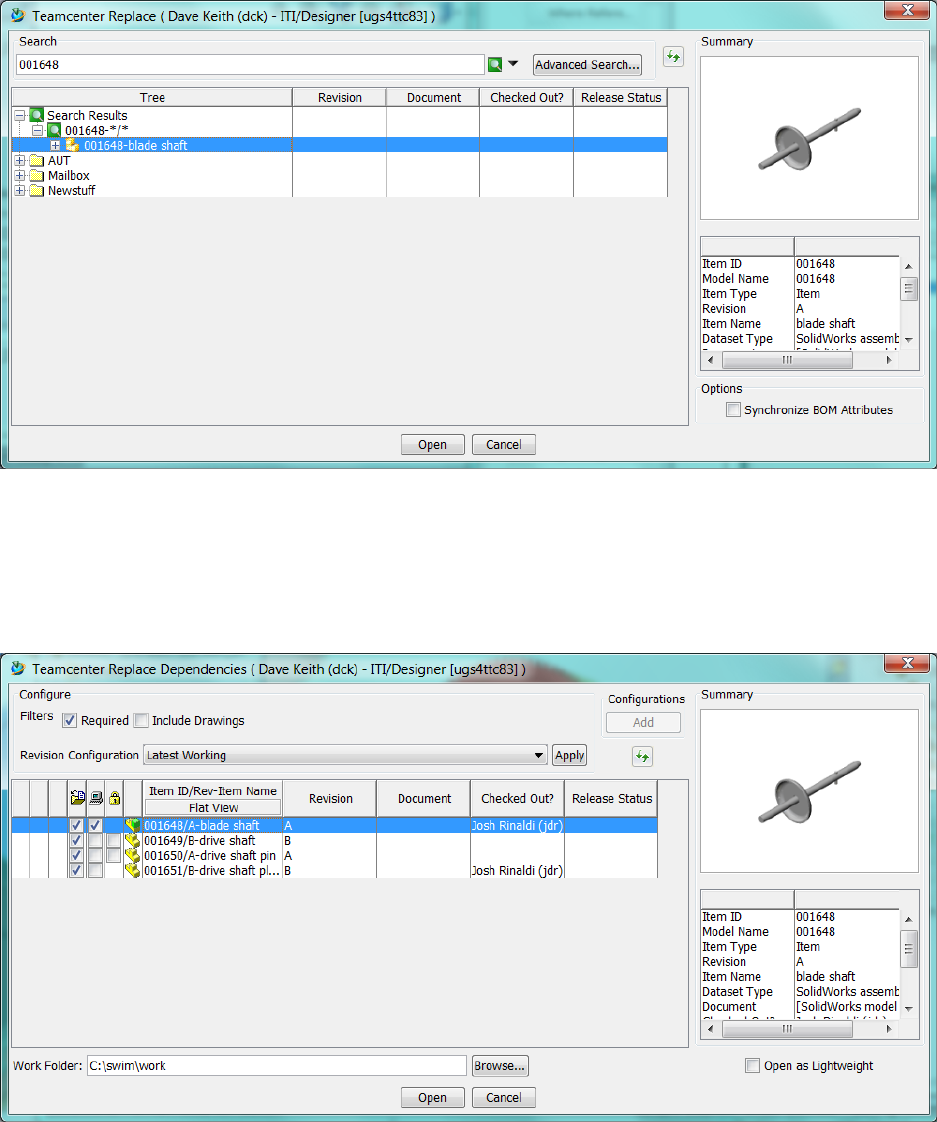Click the Tree column header
Image resolution: width=937 pixels, height=1122 pixels.
pyautogui.click(x=152, y=97)
